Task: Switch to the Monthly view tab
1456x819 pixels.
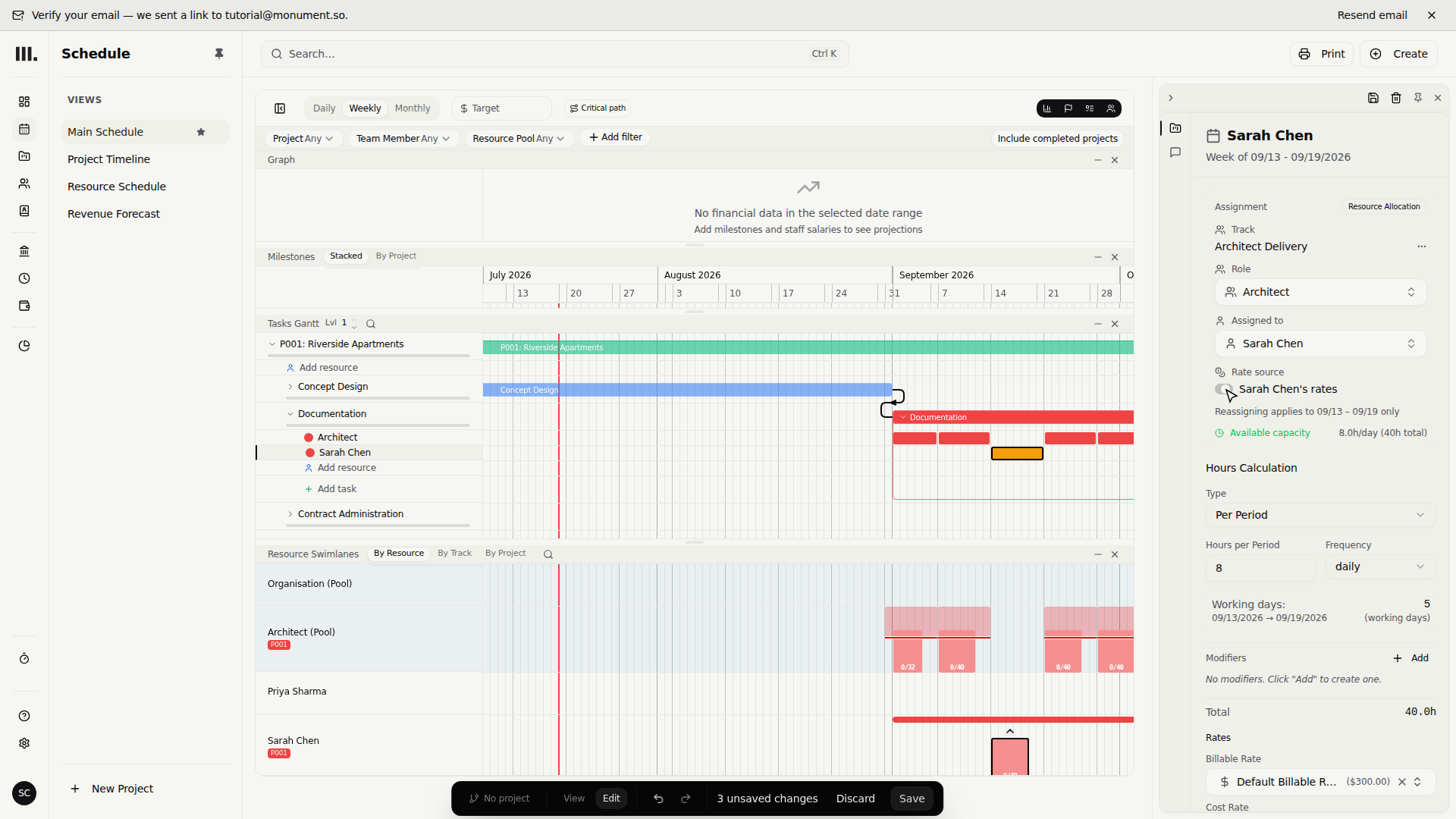Action: point(413,108)
